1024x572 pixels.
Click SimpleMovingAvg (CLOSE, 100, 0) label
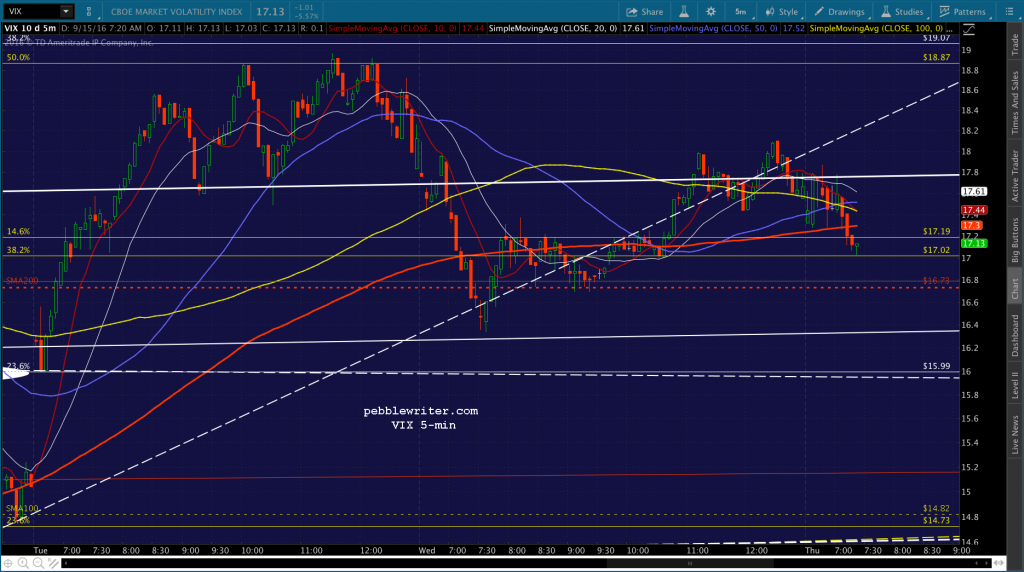pos(876,28)
